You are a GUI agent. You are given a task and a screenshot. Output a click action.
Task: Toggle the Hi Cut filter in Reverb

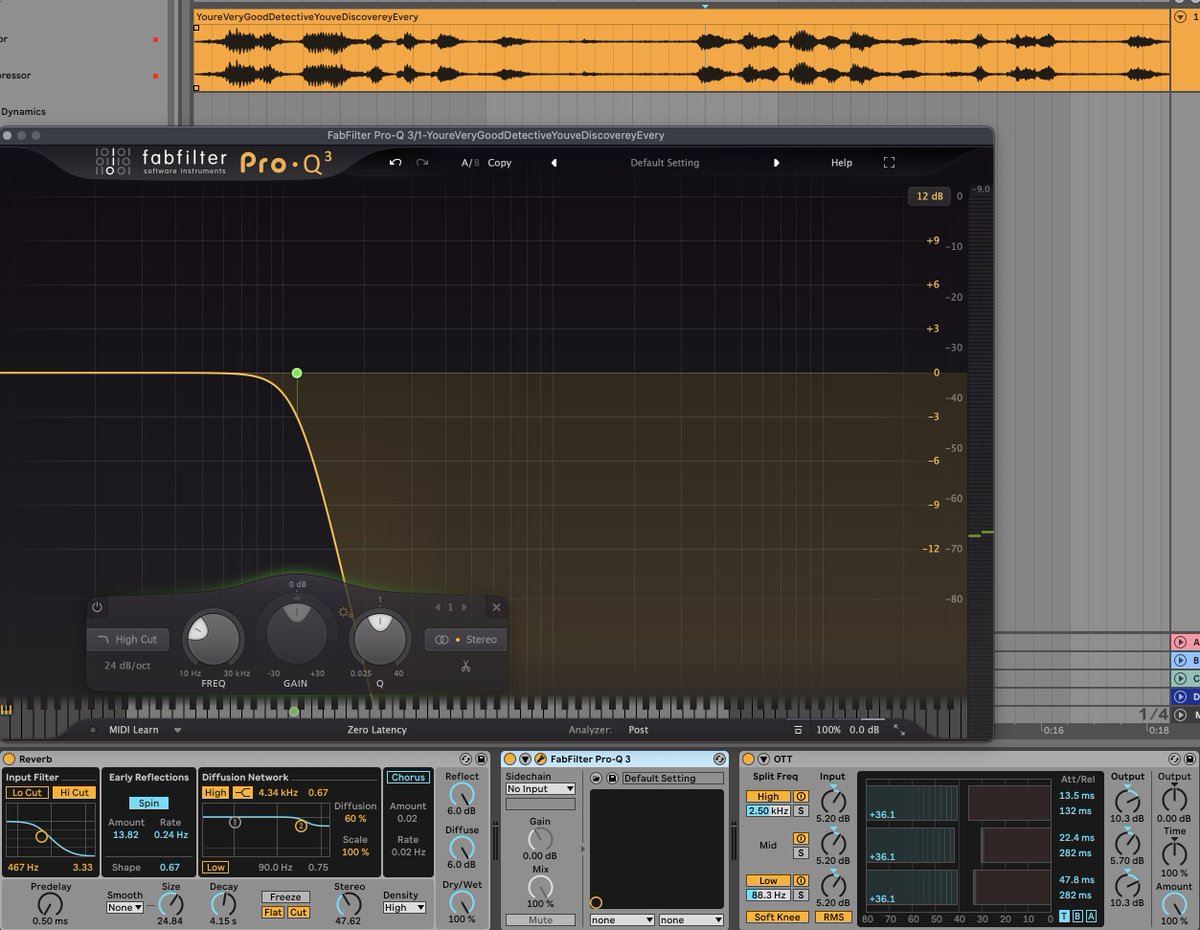(73, 793)
